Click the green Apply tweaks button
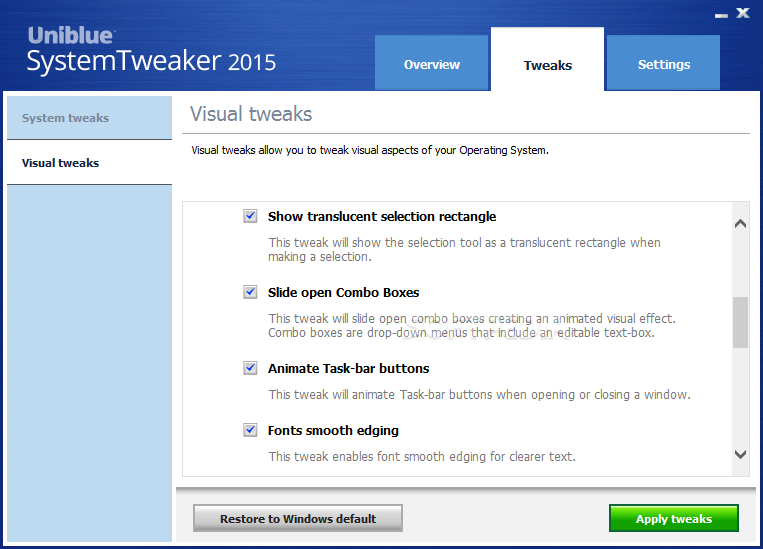Screen dimensions: 763x549 click(673, 518)
